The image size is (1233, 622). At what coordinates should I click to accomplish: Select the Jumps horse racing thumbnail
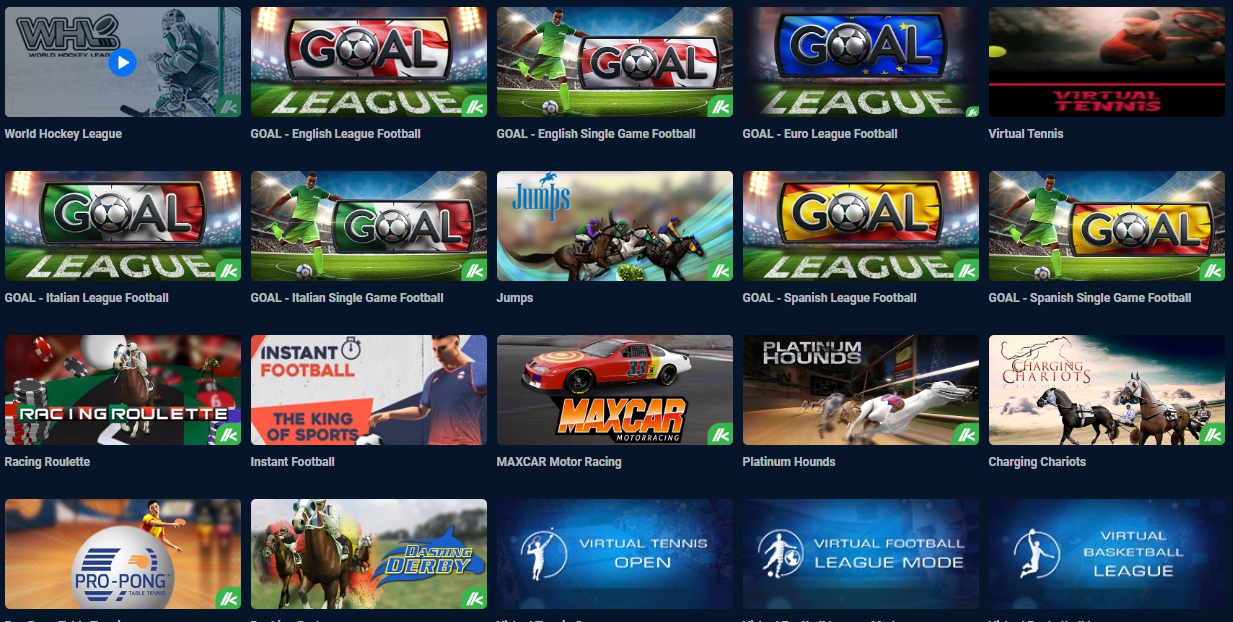[x=615, y=226]
